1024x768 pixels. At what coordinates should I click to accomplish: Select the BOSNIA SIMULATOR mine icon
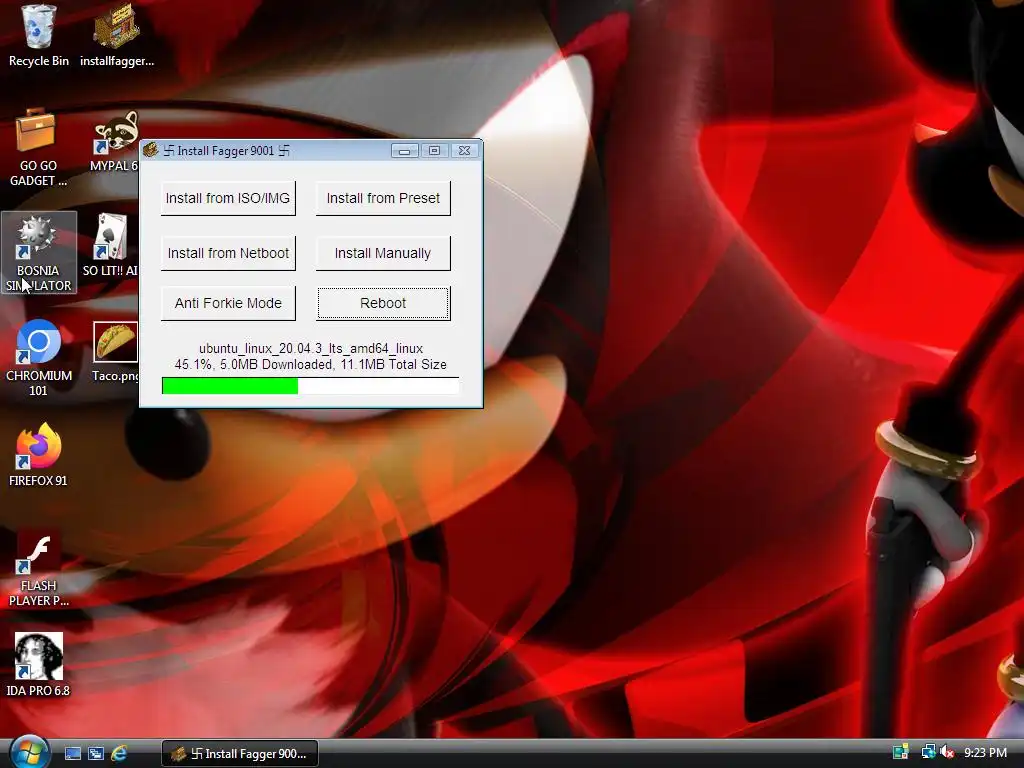click(x=39, y=253)
